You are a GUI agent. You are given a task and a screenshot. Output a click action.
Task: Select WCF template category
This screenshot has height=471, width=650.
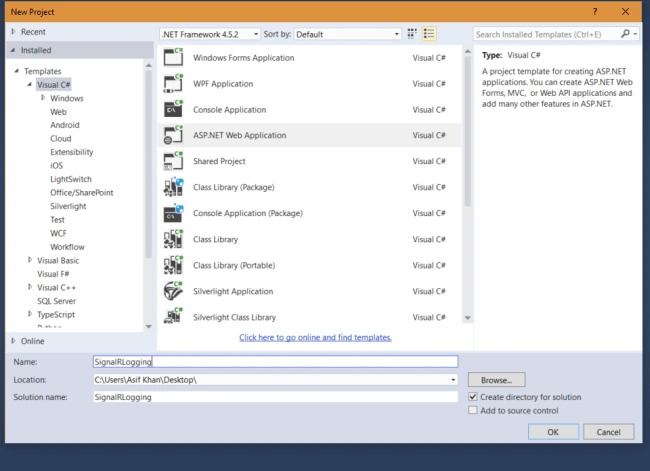[58, 233]
